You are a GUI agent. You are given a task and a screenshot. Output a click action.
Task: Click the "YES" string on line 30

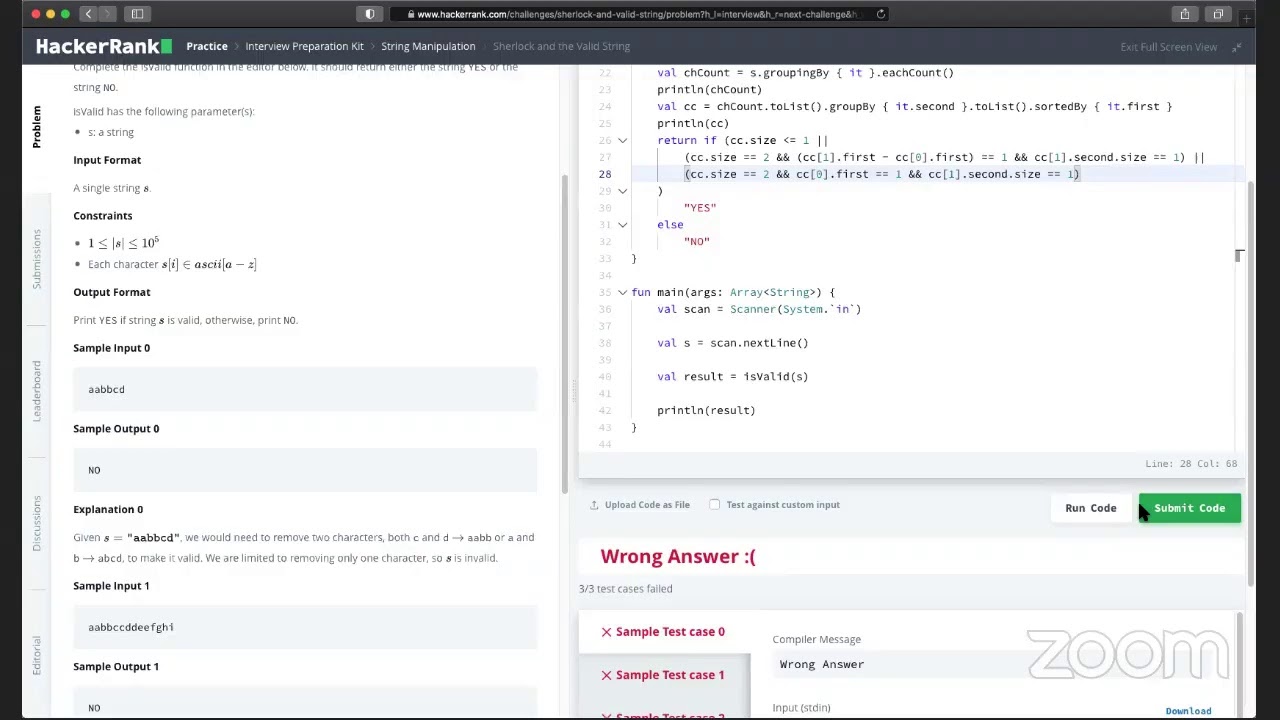tap(700, 208)
